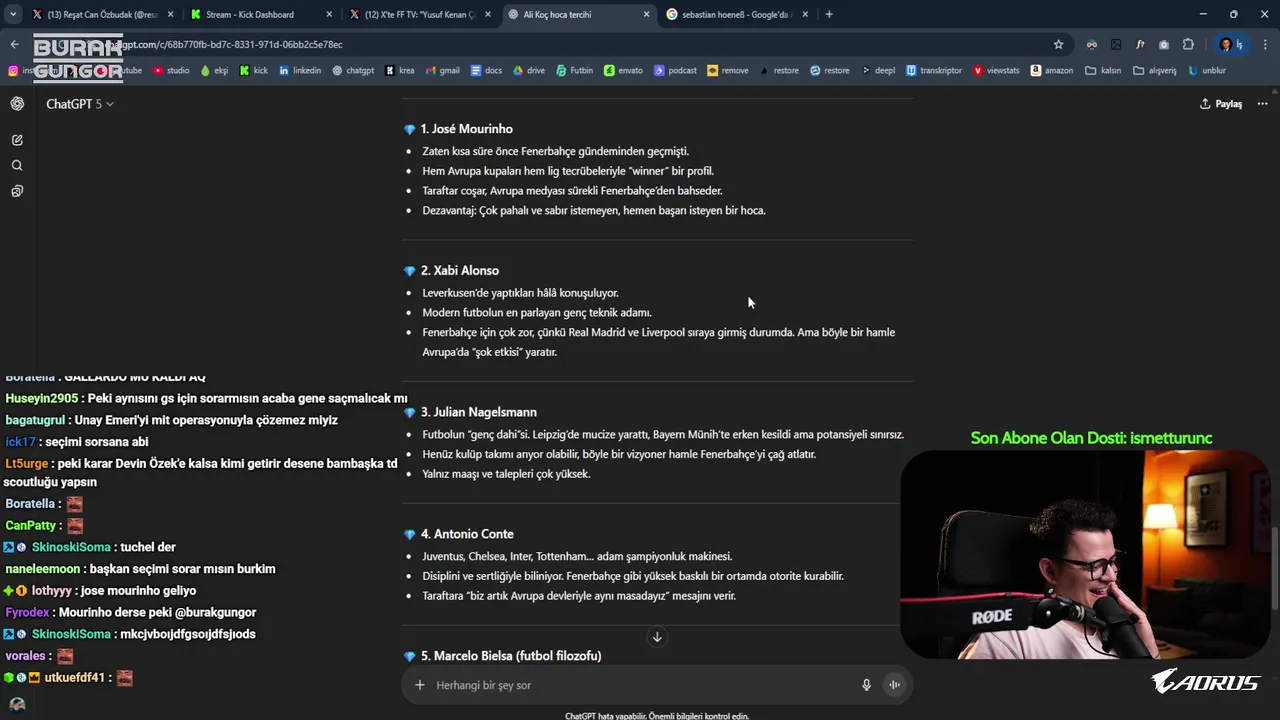Close the Ali Koç hoca tercihi tab

[x=646, y=14]
